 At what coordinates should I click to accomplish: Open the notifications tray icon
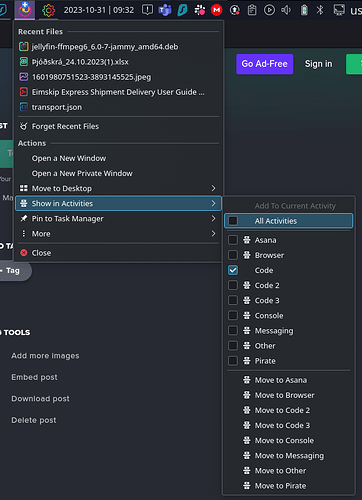[x=147, y=10]
